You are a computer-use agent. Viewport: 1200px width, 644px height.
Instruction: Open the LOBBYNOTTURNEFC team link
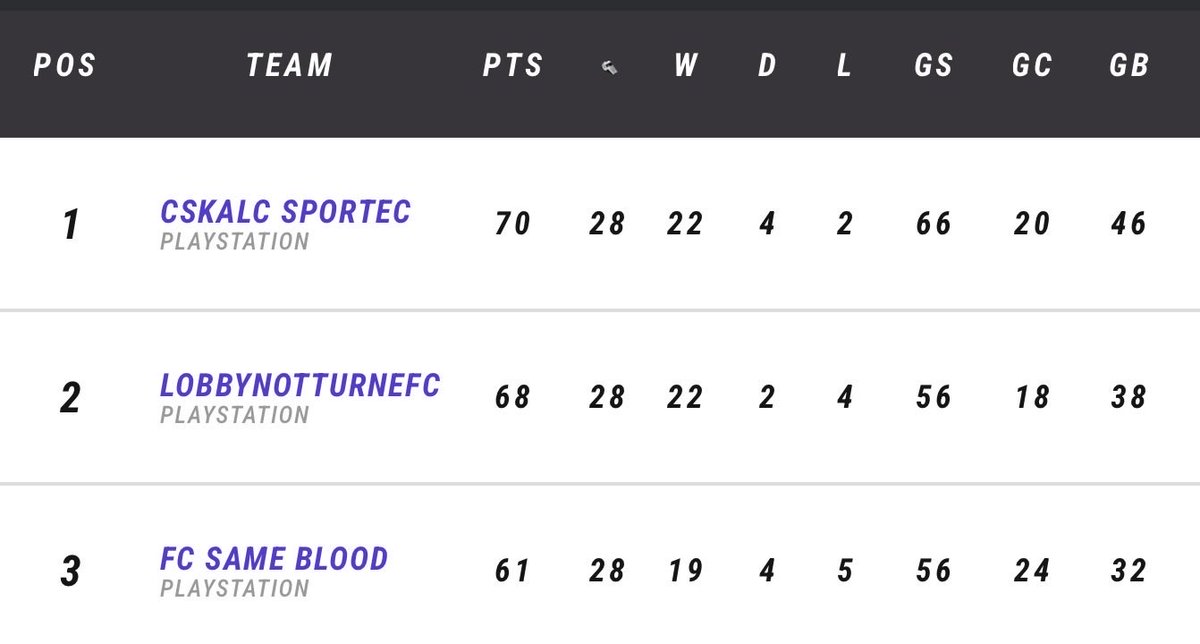(300, 385)
